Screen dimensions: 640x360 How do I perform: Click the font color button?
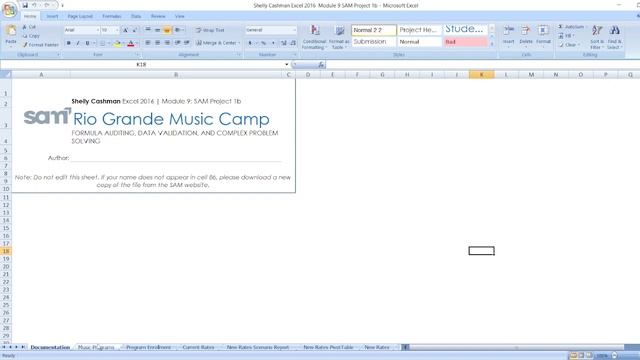(x=131, y=43)
